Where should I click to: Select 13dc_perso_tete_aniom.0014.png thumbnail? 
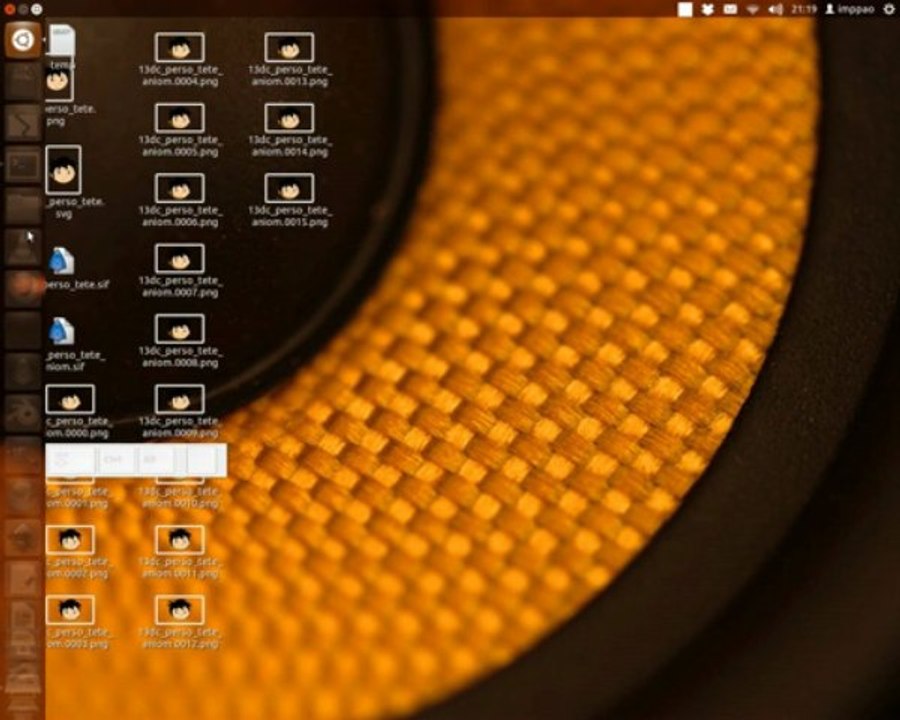point(290,118)
